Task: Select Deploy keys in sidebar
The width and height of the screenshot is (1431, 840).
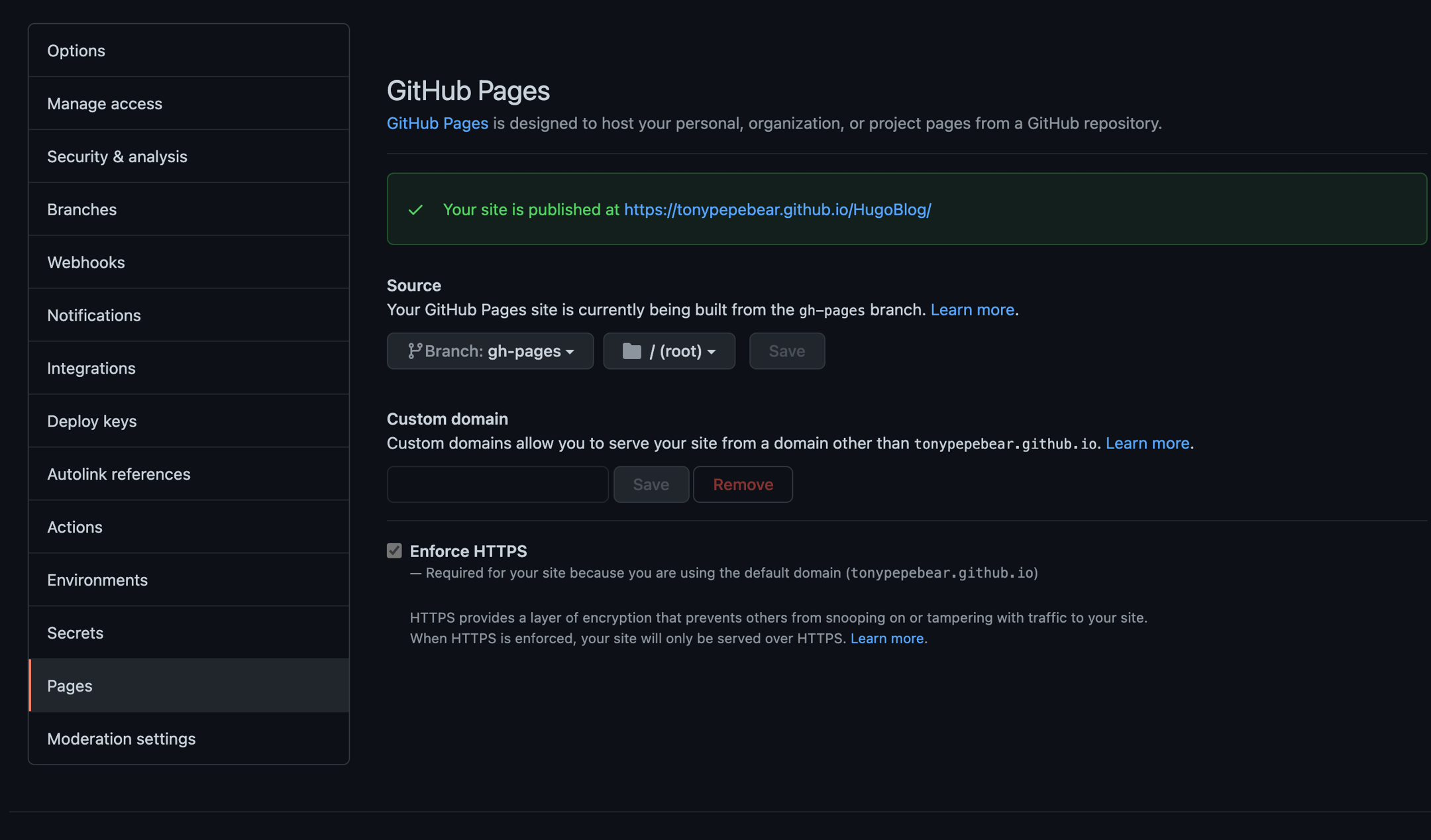Action: (189, 421)
